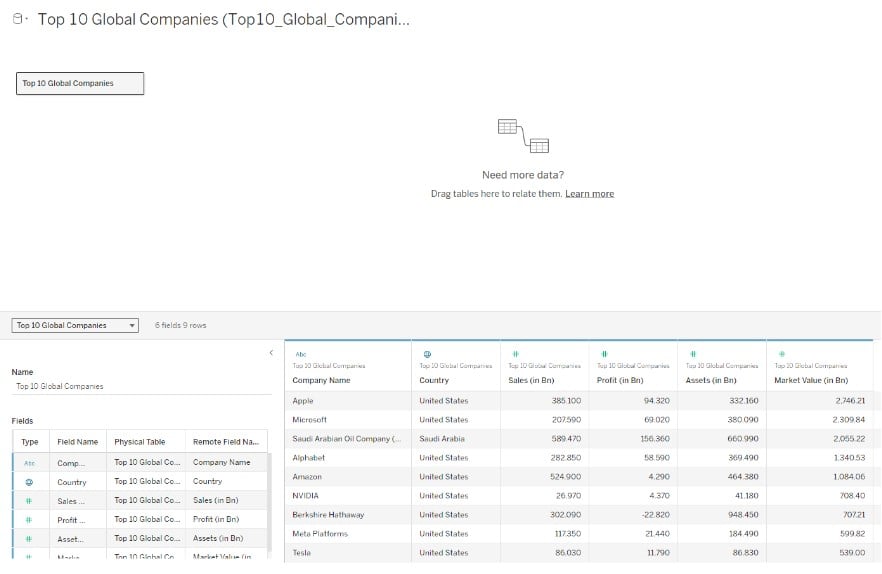Image resolution: width=882 pixels, height=574 pixels.
Task: Click the relate-tables illustration icon on the canvas
Action: pos(523,136)
